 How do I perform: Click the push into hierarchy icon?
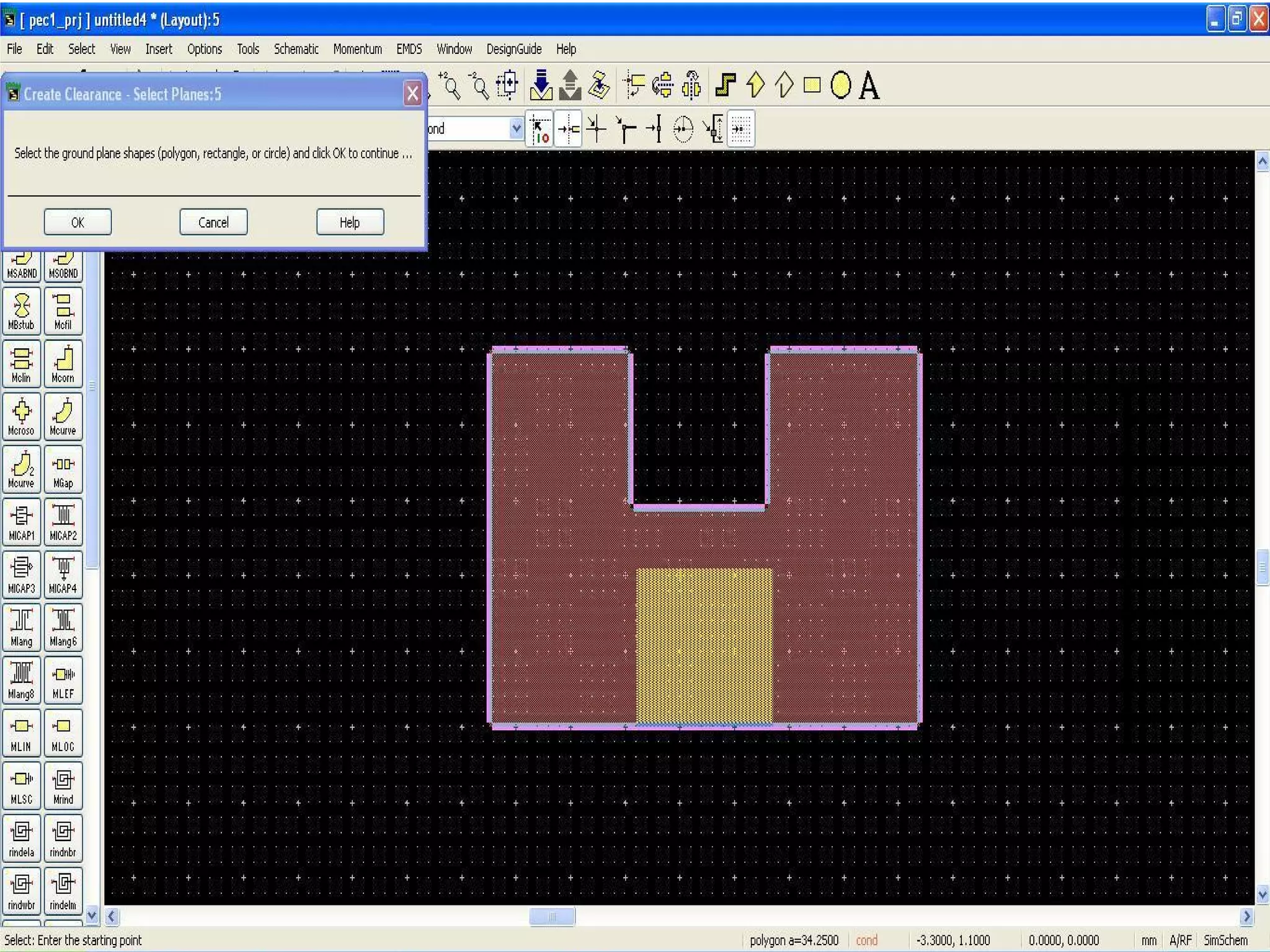coord(541,86)
